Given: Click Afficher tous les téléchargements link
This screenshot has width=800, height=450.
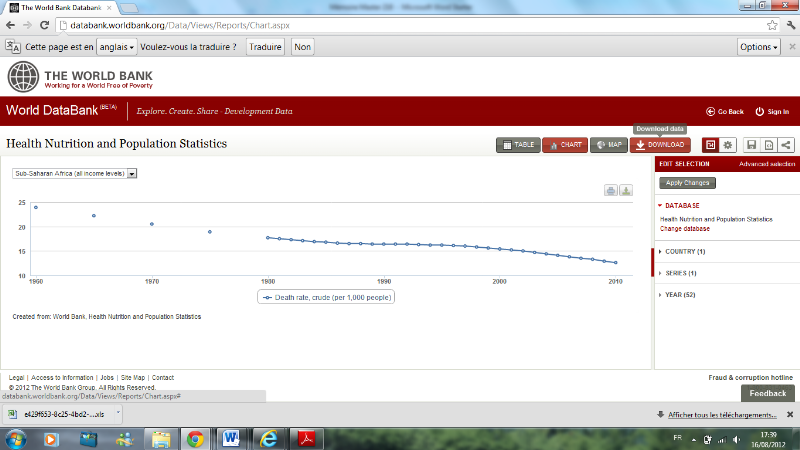Looking at the screenshot, I should click(x=722, y=415).
